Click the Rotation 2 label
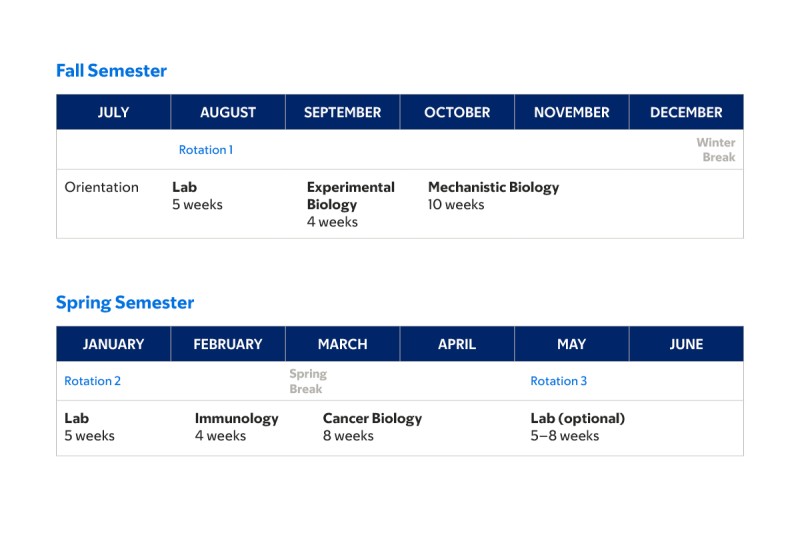This screenshot has height=533, width=800. pos(93,381)
